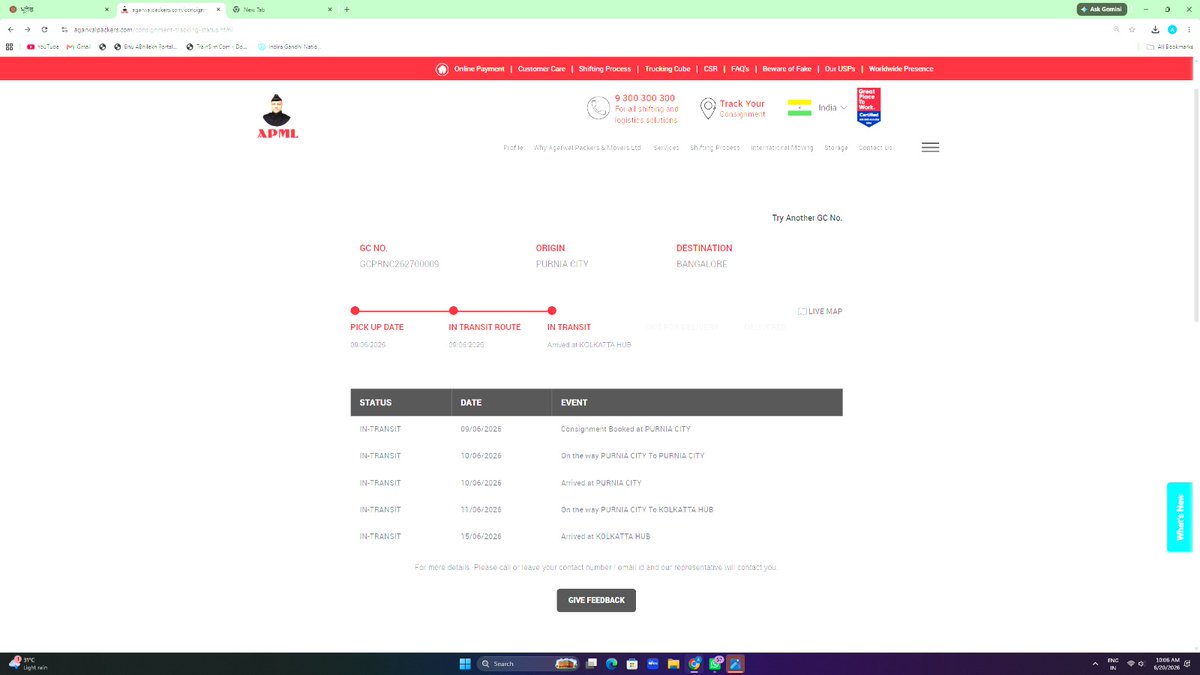Open the Services menu item
Screen dimensions: 1200x675
[x=666, y=148]
